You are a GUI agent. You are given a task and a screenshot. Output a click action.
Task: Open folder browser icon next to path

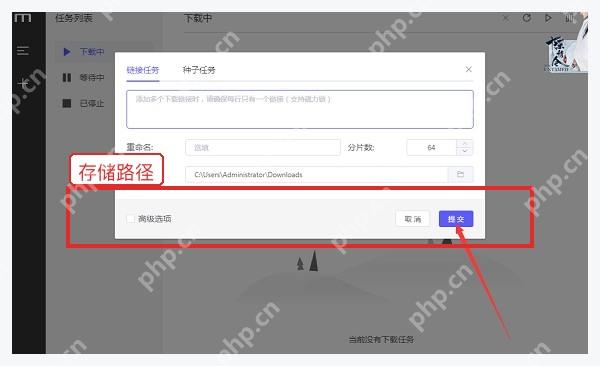(x=460, y=175)
